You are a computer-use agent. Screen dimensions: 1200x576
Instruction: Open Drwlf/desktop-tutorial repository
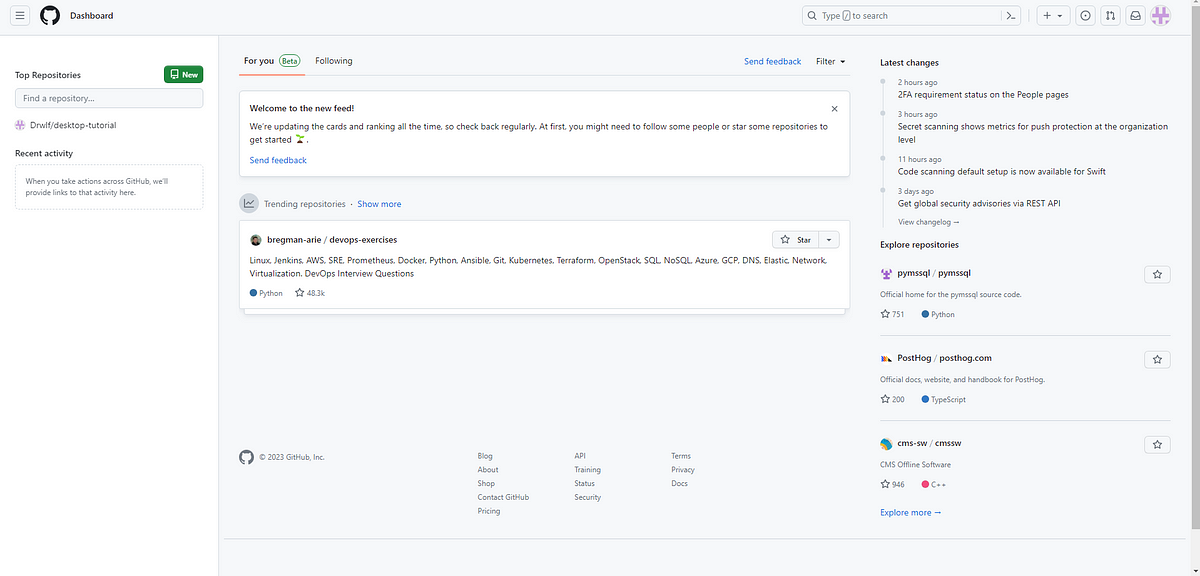[x=73, y=125]
